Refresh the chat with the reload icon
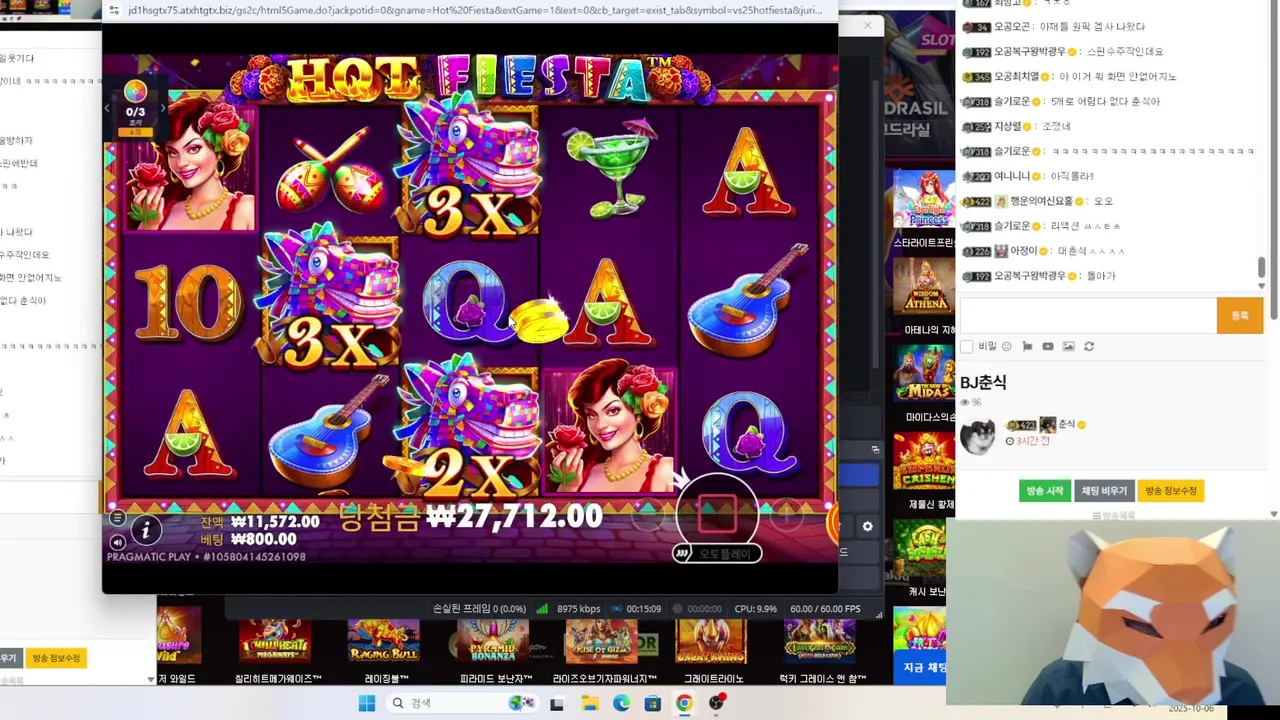 [x=1089, y=346]
